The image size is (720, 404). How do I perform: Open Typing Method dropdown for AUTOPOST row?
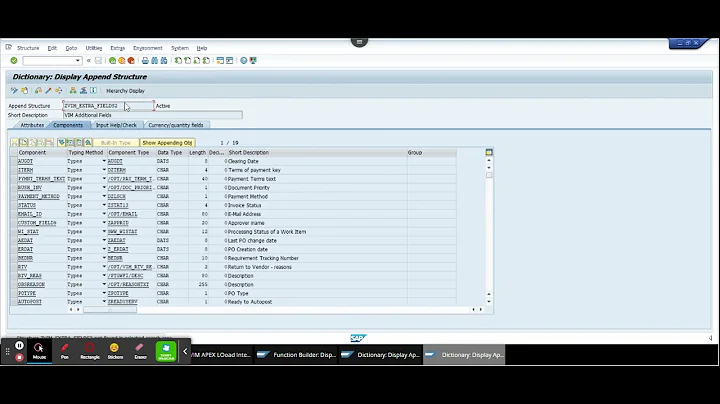pos(104,302)
